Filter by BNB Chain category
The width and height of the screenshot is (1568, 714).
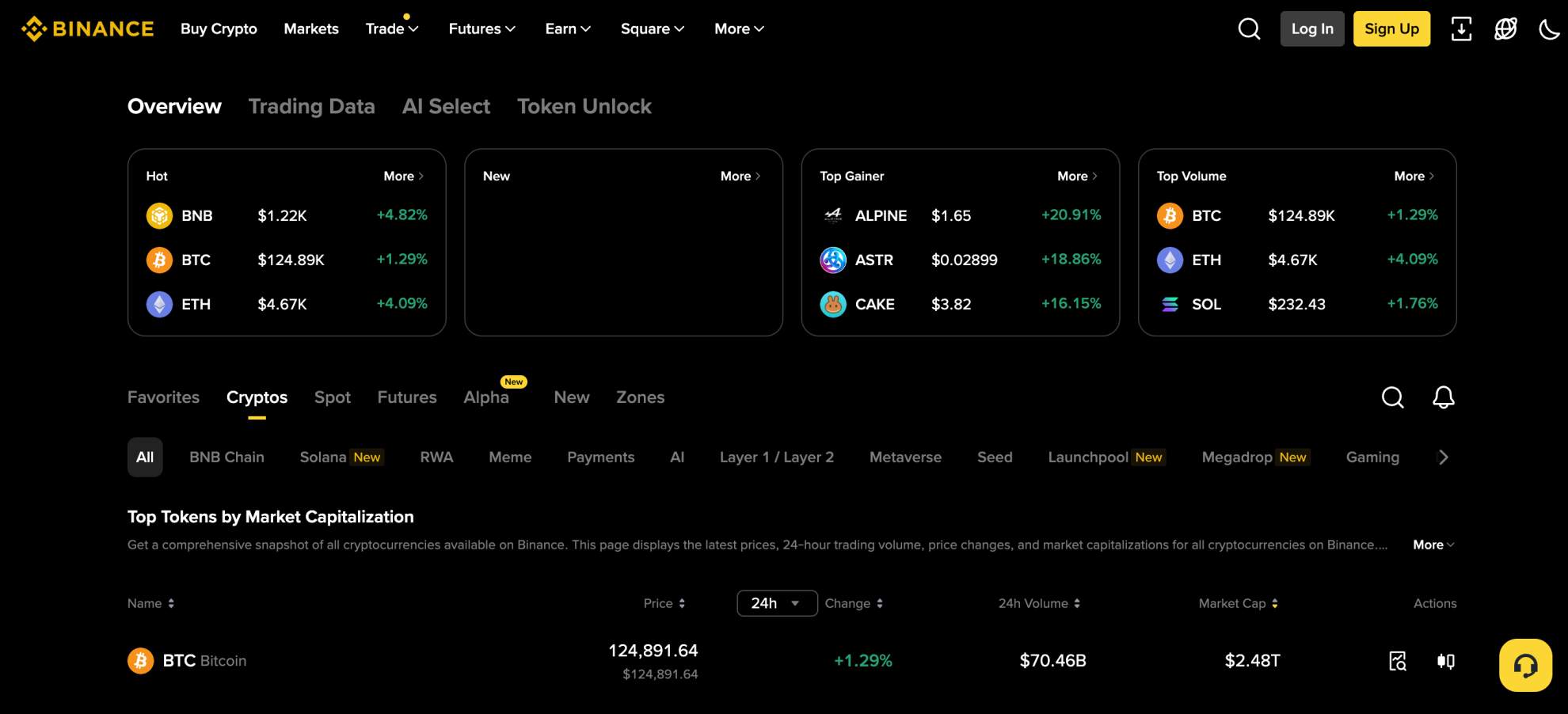tap(227, 458)
